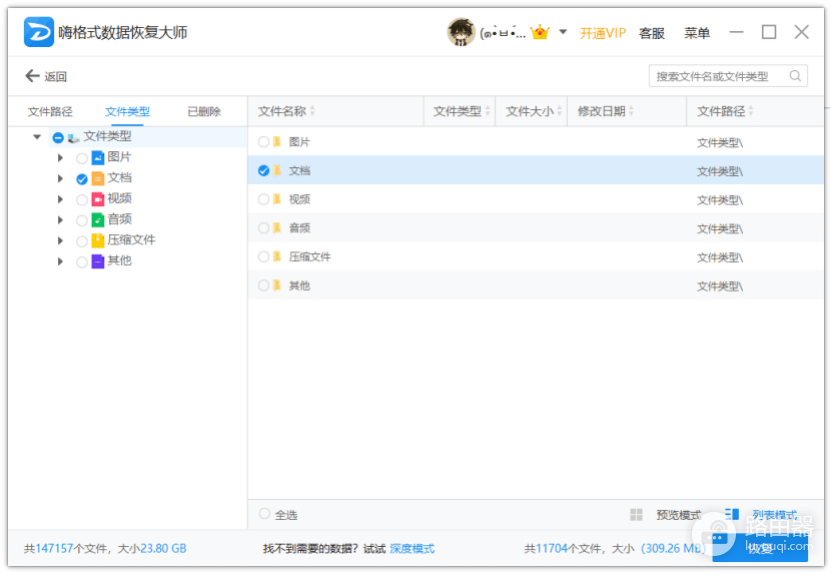This screenshot has height=574, width=832.
Task: Click the 深度模式 link
Action: [x=412, y=549]
